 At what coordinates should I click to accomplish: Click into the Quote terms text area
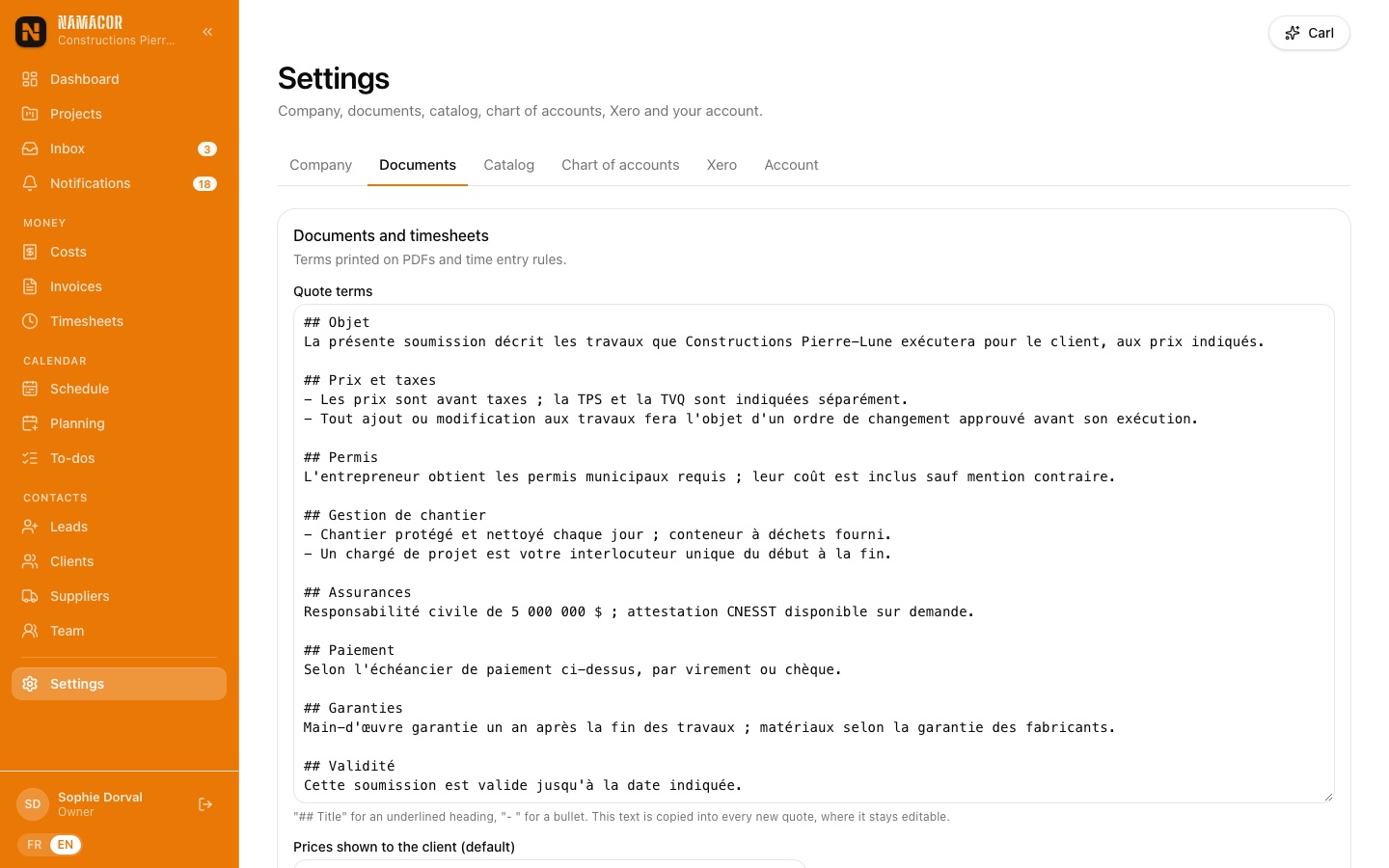(814, 554)
